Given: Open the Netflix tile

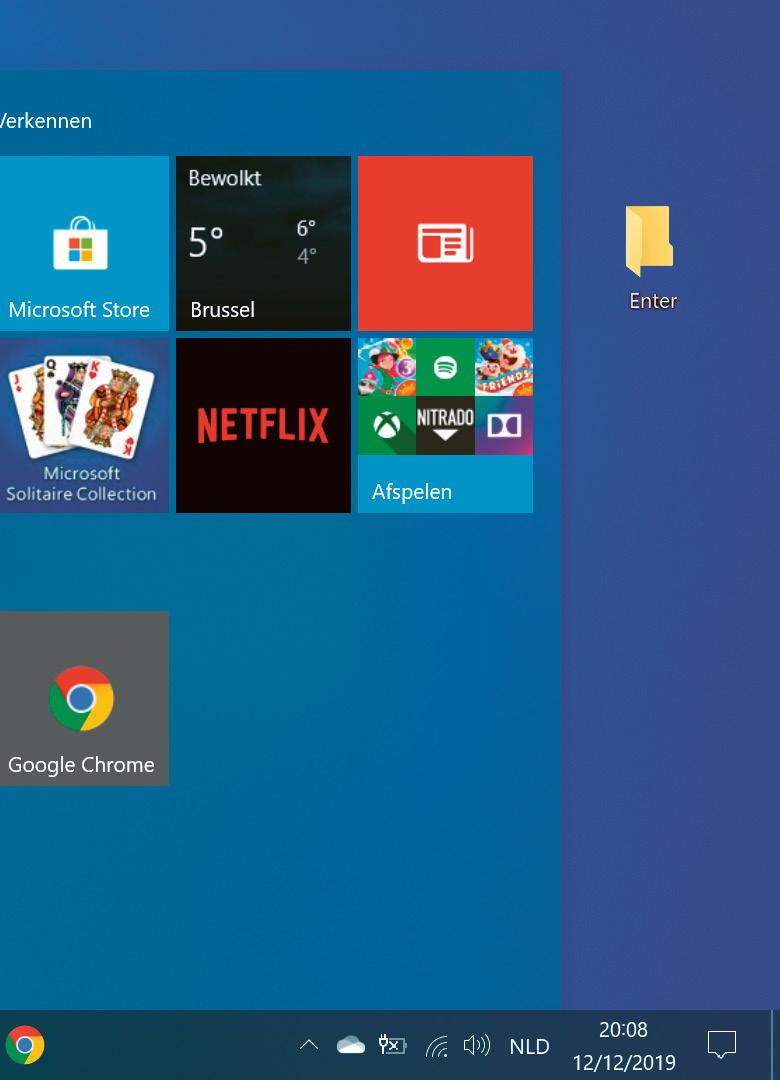Looking at the screenshot, I should point(263,425).
